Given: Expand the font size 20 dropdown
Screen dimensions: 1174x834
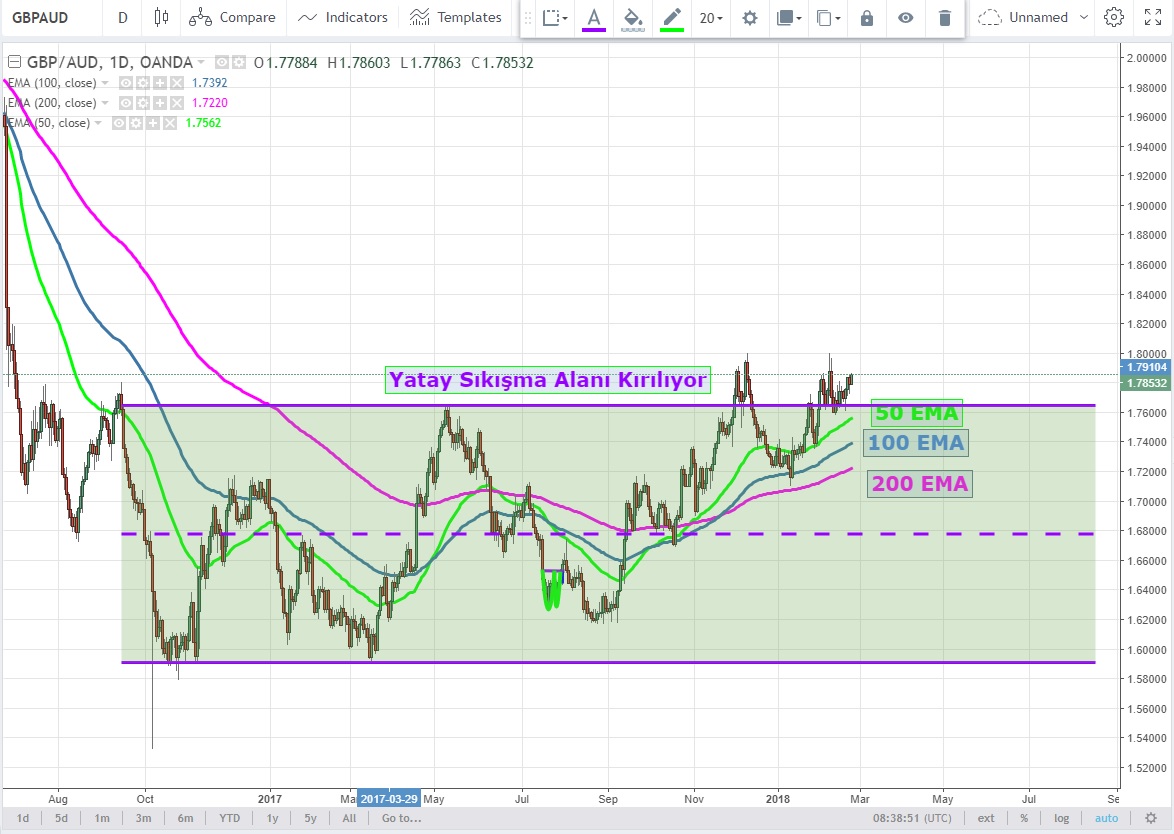Looking at the screenshot, I should click(x=712, y=18).
